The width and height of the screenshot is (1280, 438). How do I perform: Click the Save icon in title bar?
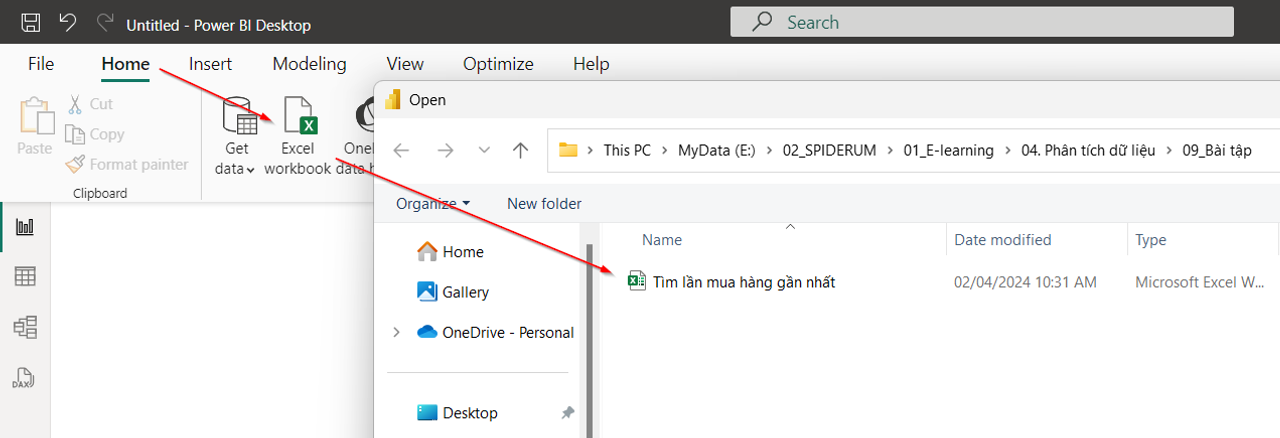pos(30,23)
